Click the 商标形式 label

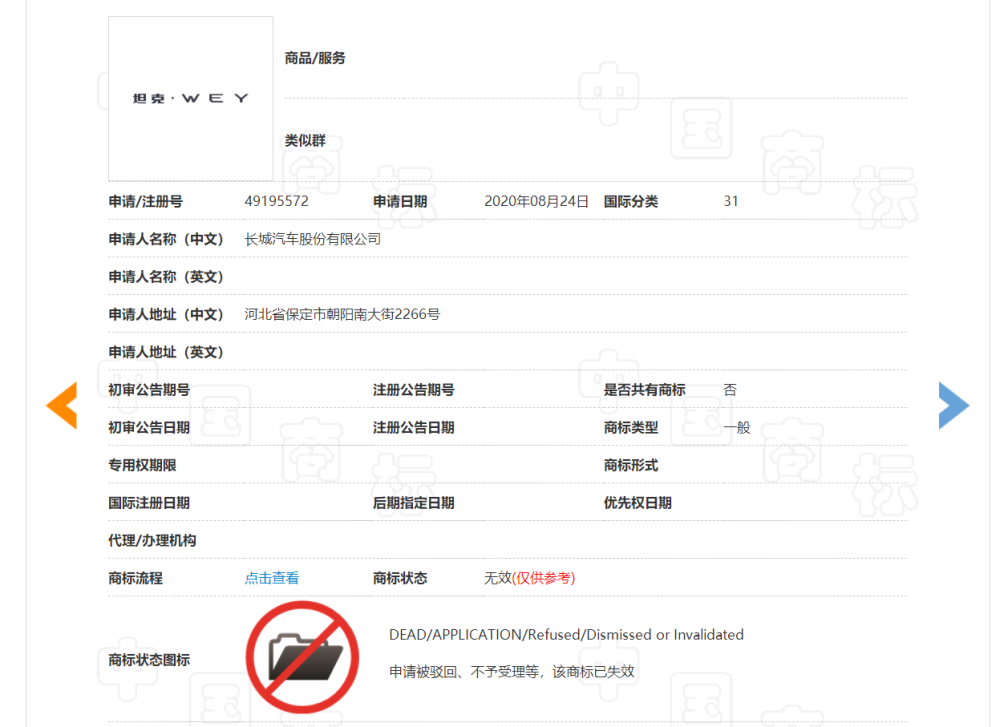tap(631, 465)
